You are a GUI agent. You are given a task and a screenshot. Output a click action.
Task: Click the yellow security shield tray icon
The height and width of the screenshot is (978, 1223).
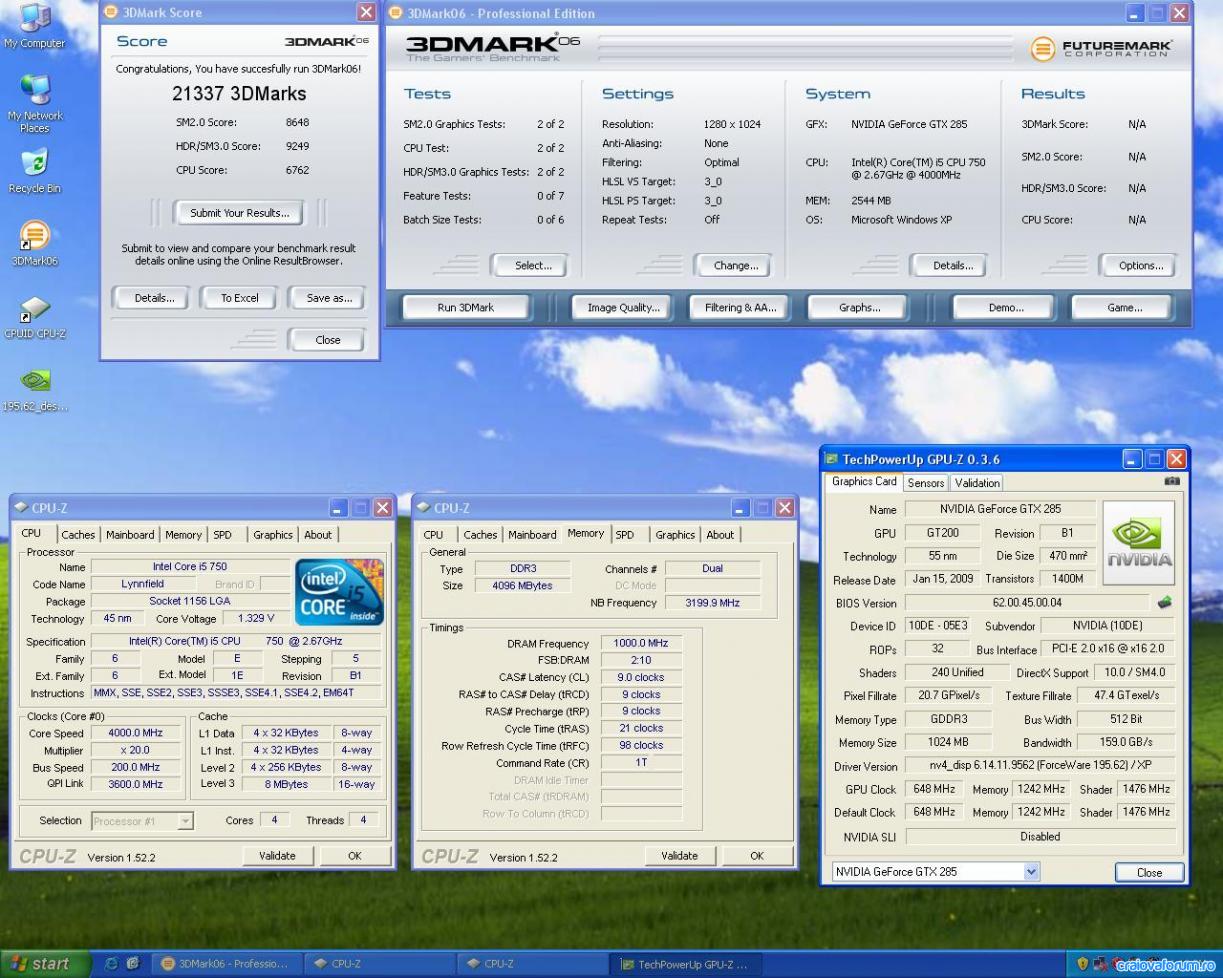pos(1083,964)
